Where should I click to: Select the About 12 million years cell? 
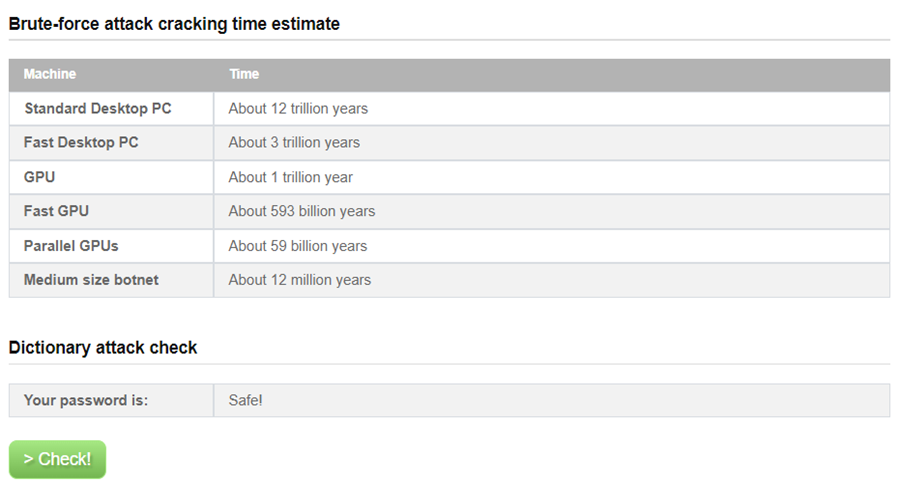coord(300,280)
